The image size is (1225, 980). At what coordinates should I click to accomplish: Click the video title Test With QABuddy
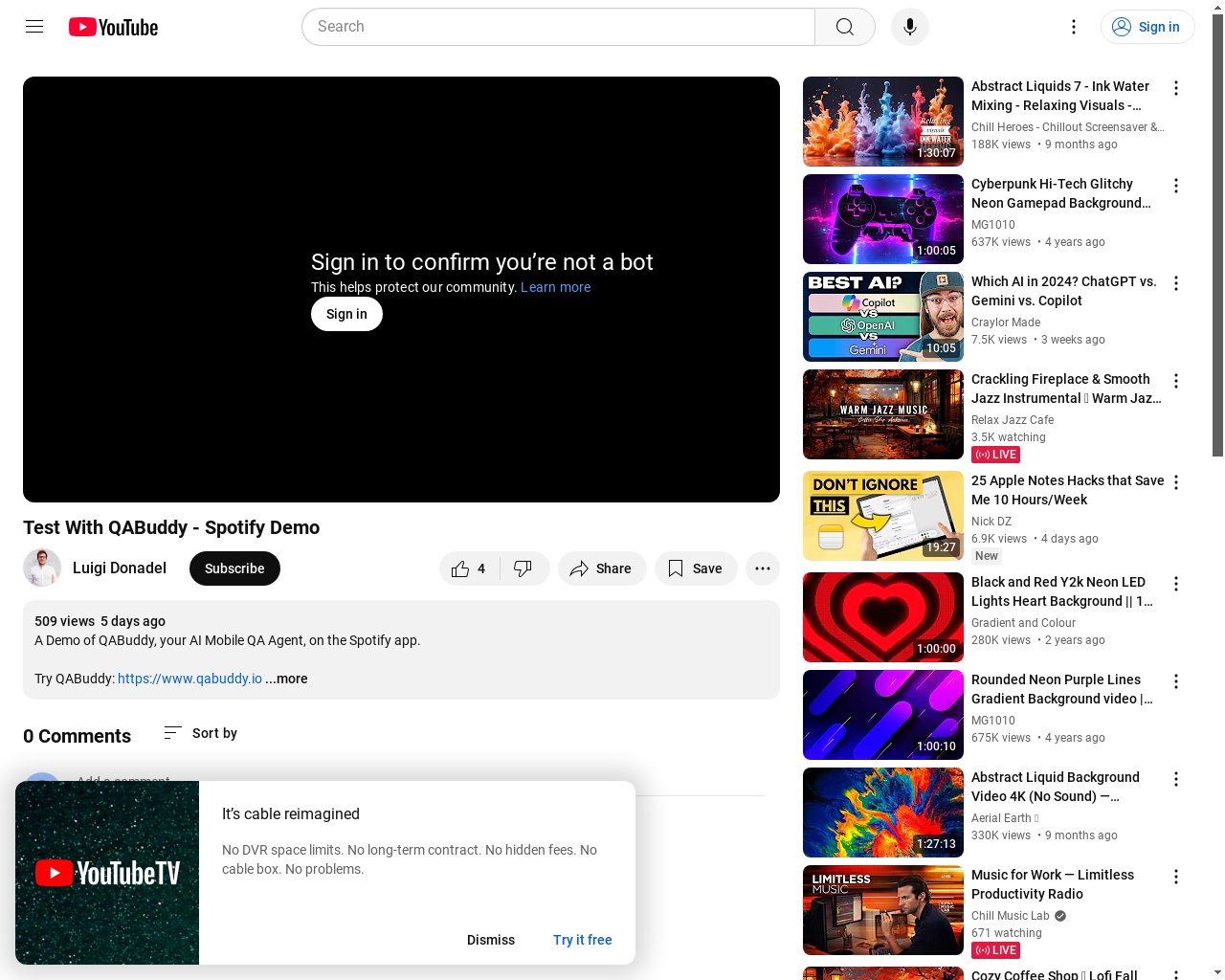pyautogui.click(x=171, y=527)
